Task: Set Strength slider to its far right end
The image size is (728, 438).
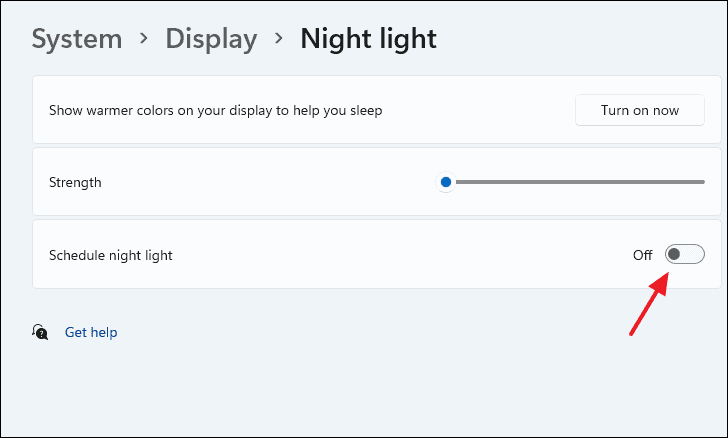Action: click(x=703, y=182)
